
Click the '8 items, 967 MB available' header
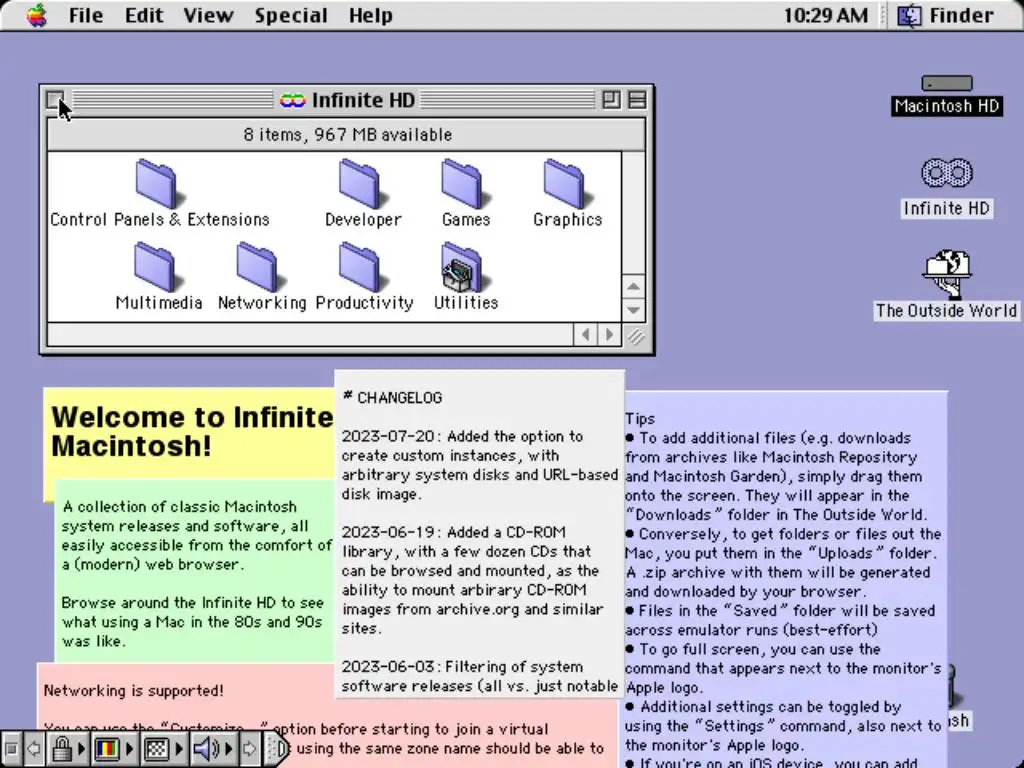pyautogui.click(x=347, y=135)
